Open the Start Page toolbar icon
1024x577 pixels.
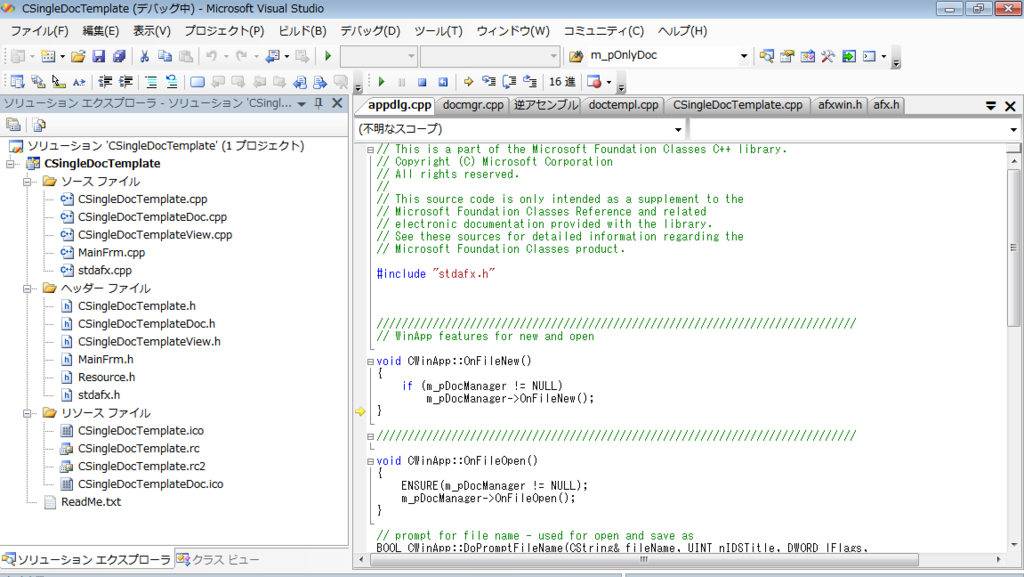click(x=848, y=56)
